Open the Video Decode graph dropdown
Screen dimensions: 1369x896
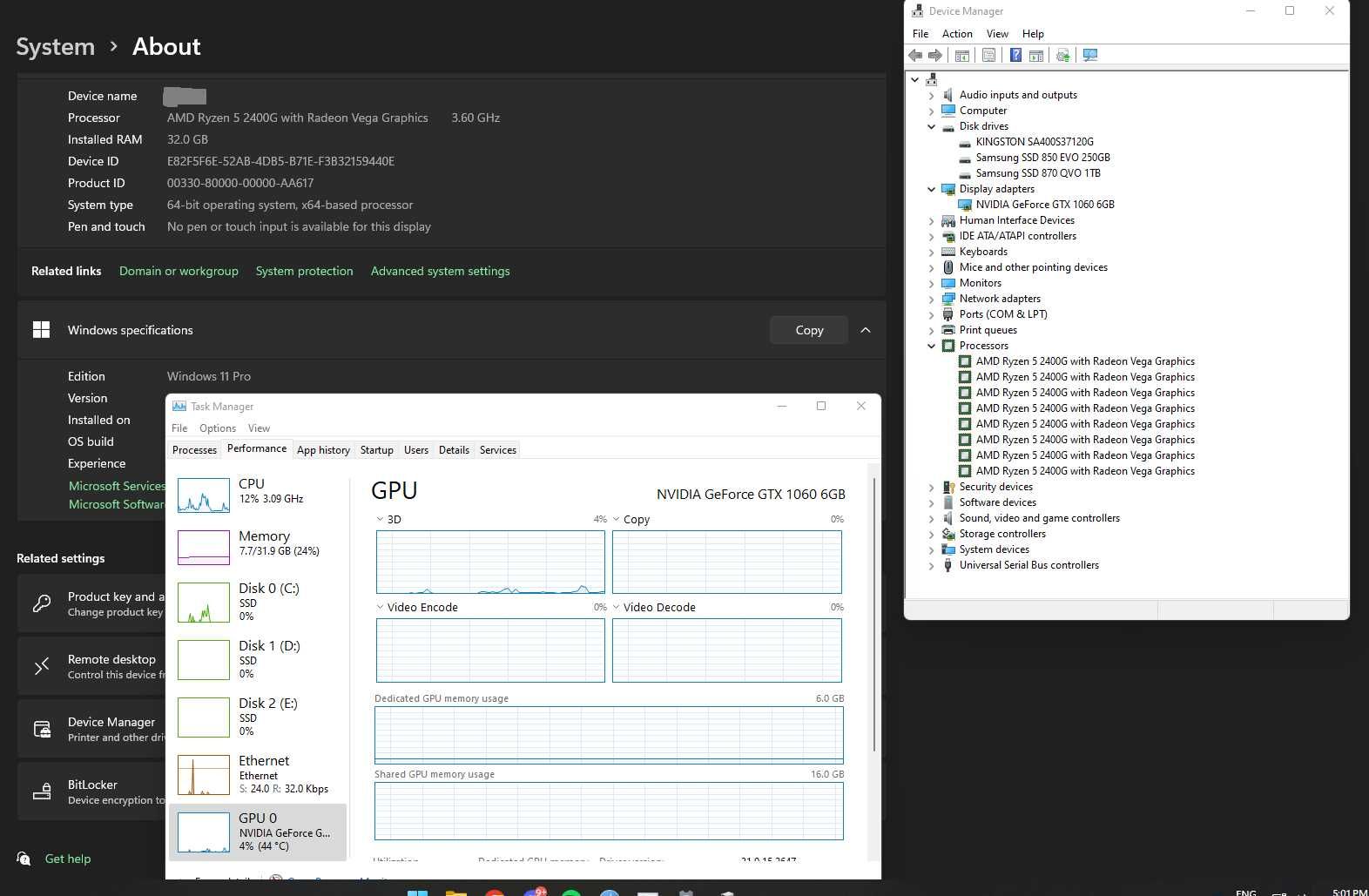tap(617, 608)
